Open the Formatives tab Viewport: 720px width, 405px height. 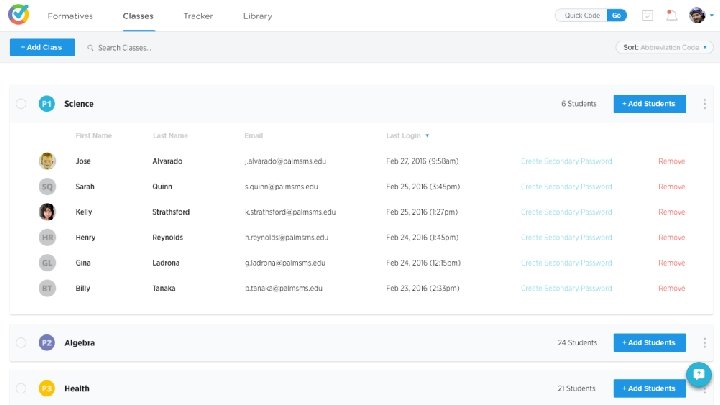pyautogui.click(x=70, y=16)
